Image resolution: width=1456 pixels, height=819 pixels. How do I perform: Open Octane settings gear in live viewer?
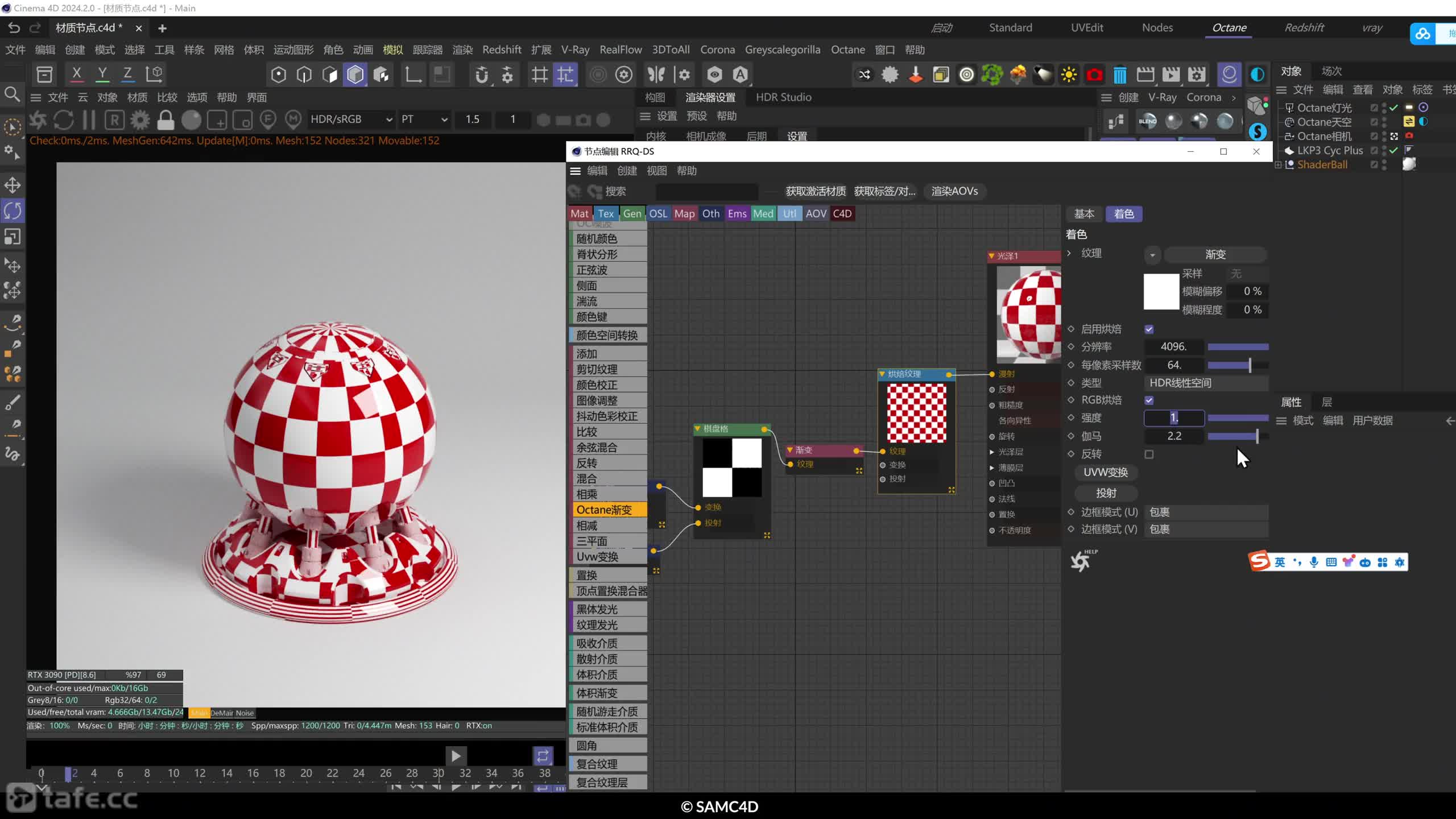tap(140, 119)
